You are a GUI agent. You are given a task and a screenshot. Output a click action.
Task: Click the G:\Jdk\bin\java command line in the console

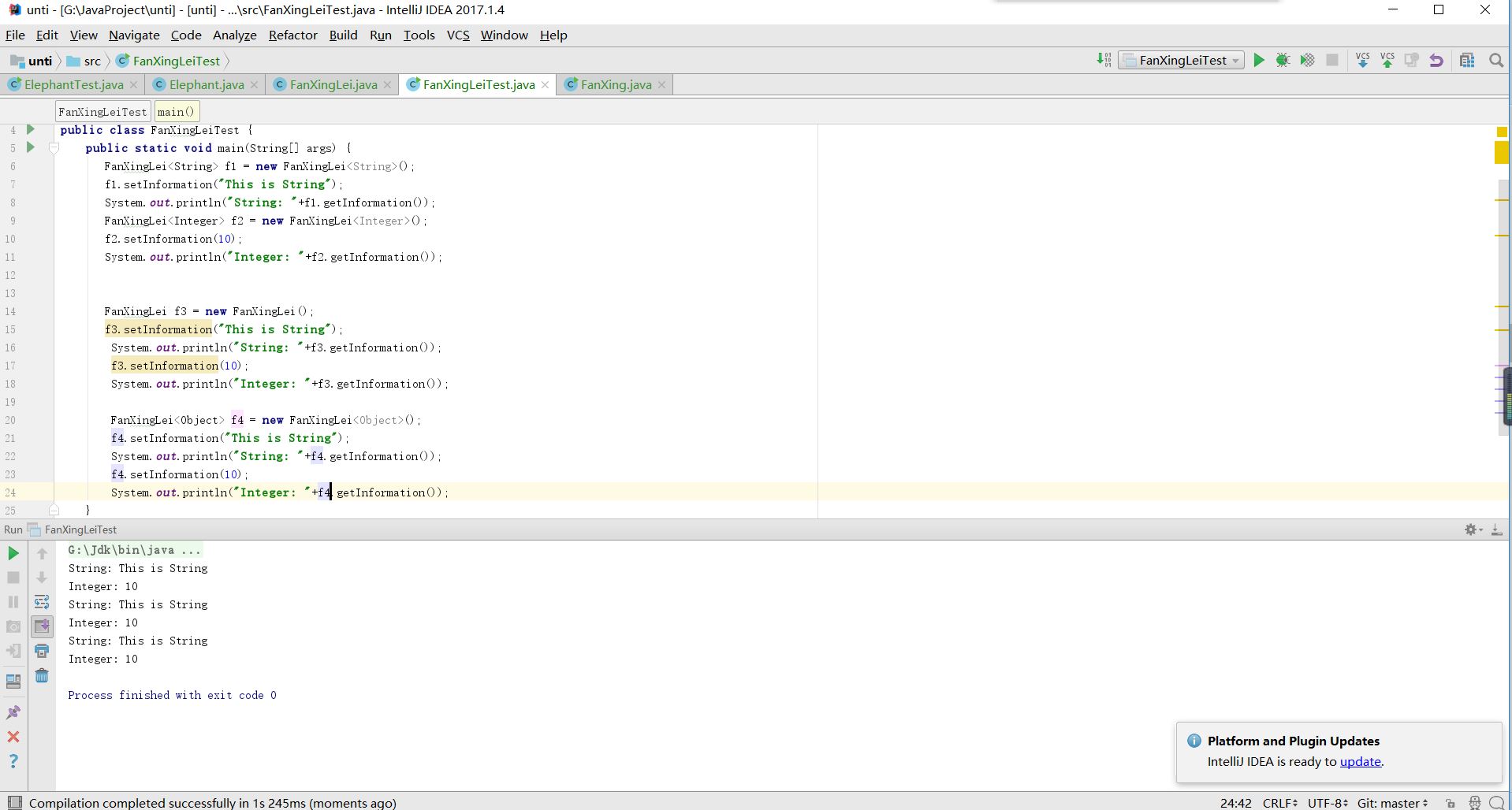[134, 550]
